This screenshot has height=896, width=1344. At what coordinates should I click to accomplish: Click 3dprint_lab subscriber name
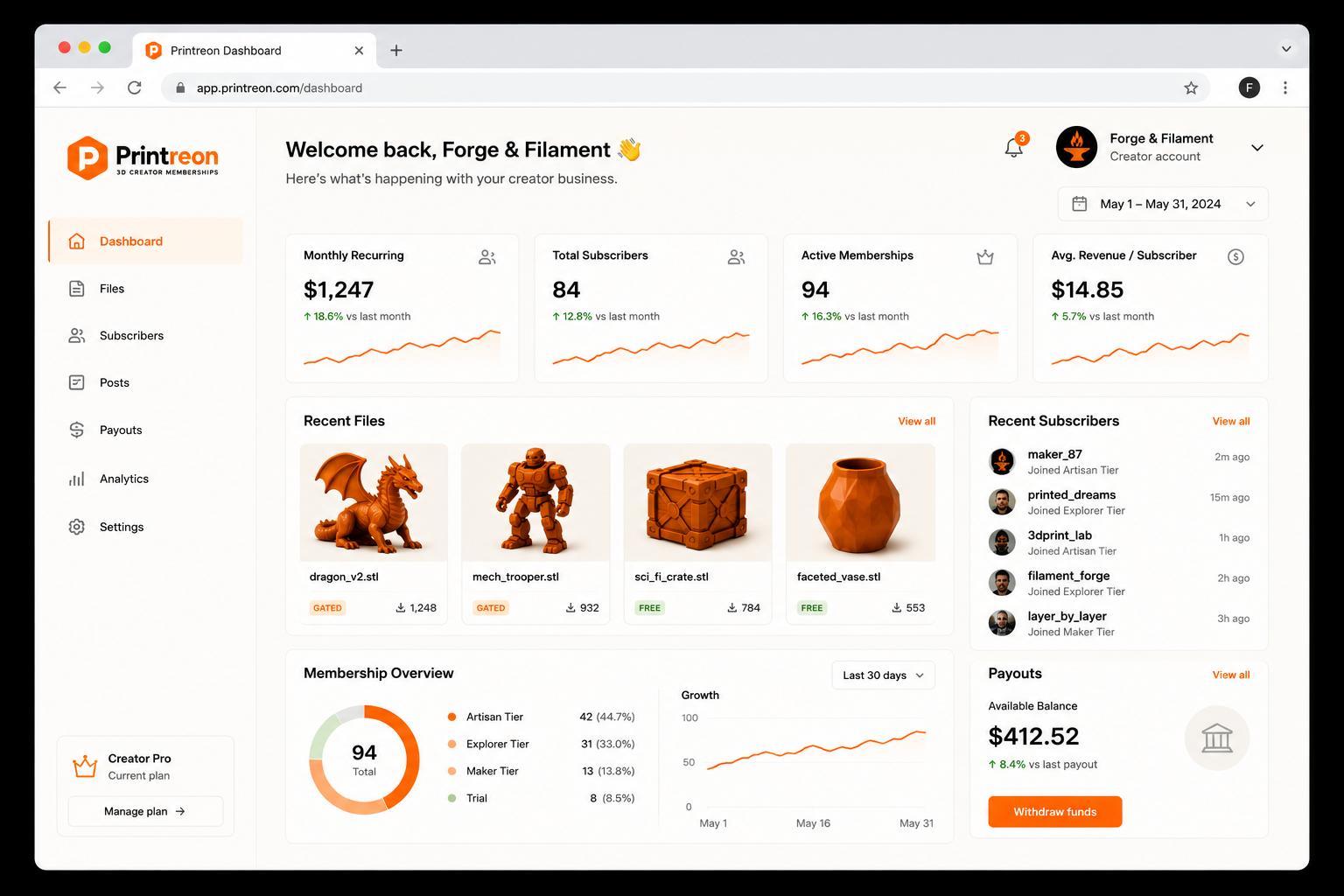pos(1060,535)
